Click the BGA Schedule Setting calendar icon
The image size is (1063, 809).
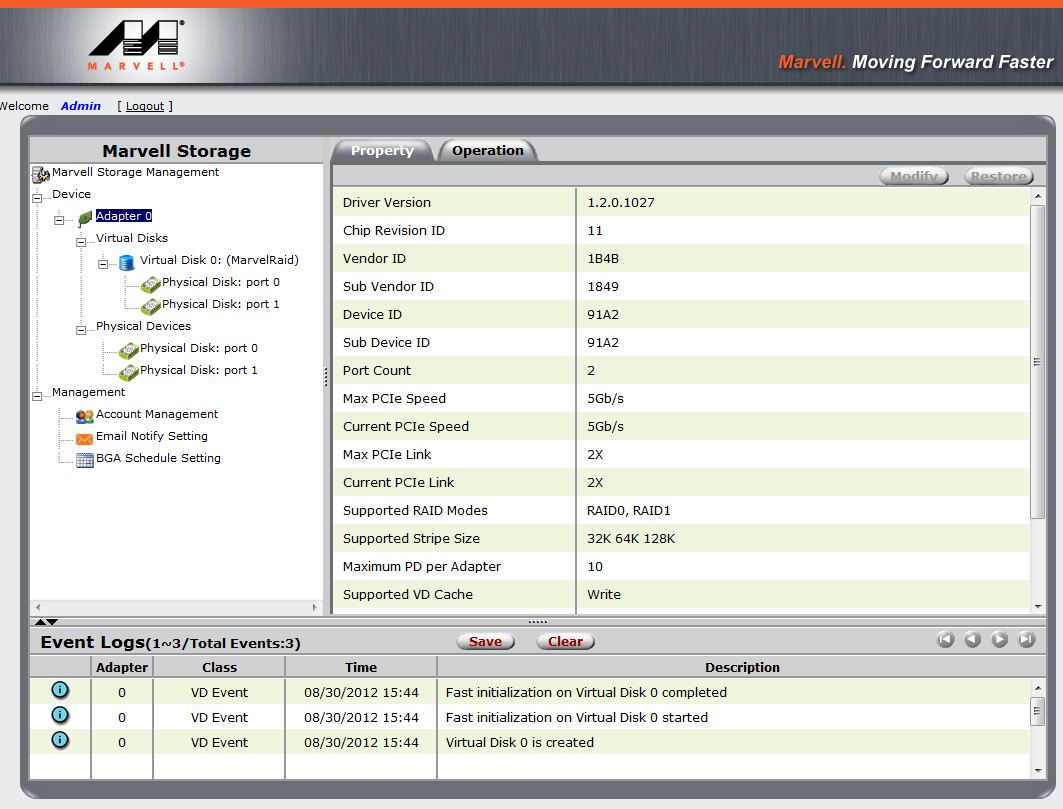84,460
